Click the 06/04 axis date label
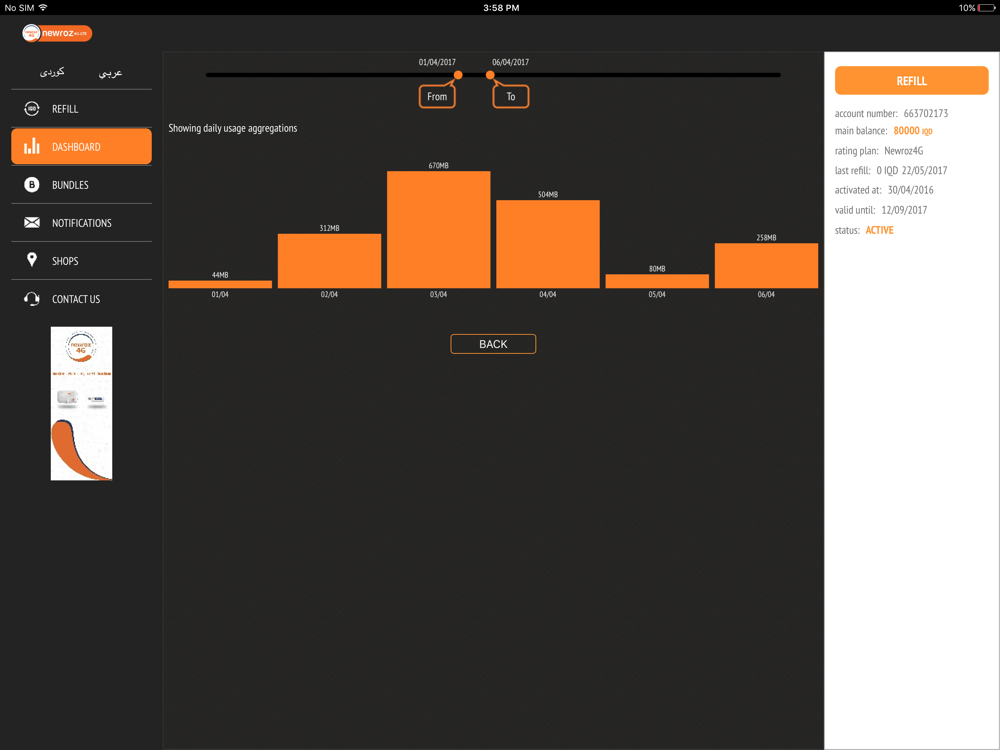The image size is (1000, 750). tap(766, 295)
